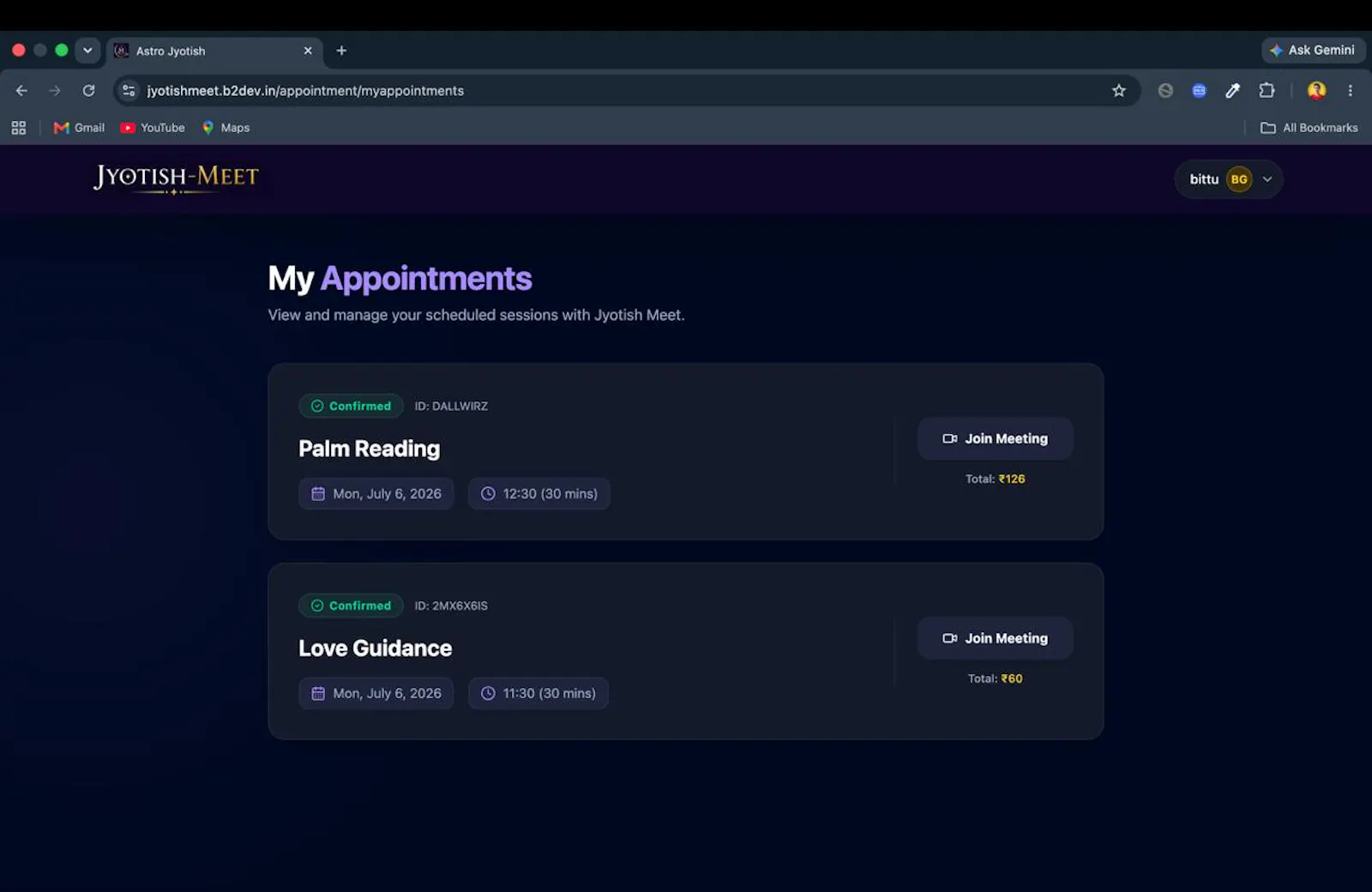The width and height of the screenshot is (1372, 892).
Task: Click the My Appointments heading
Action: coord(400,279)
